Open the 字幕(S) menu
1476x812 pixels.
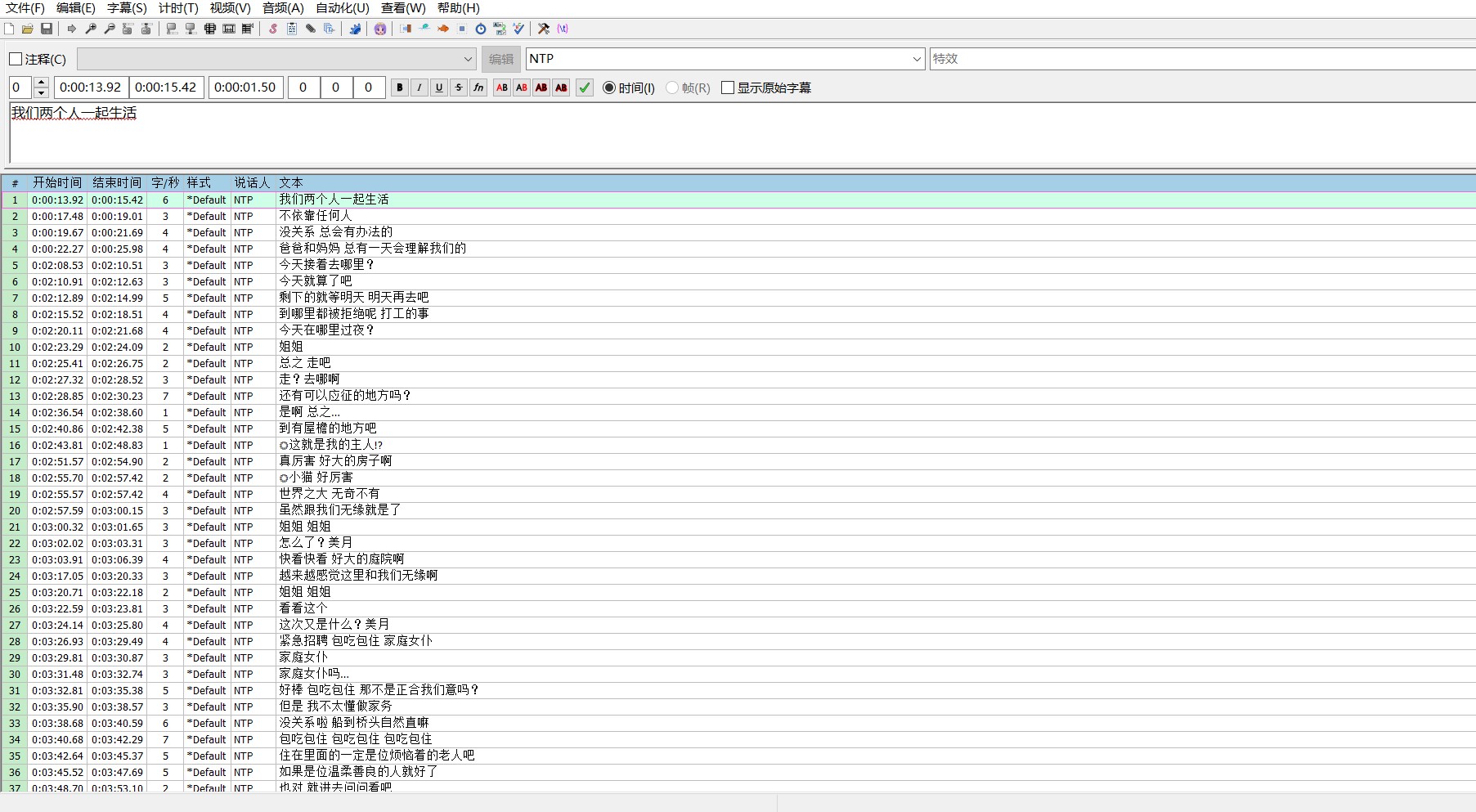pyautogui.click(x=127, y=8)
